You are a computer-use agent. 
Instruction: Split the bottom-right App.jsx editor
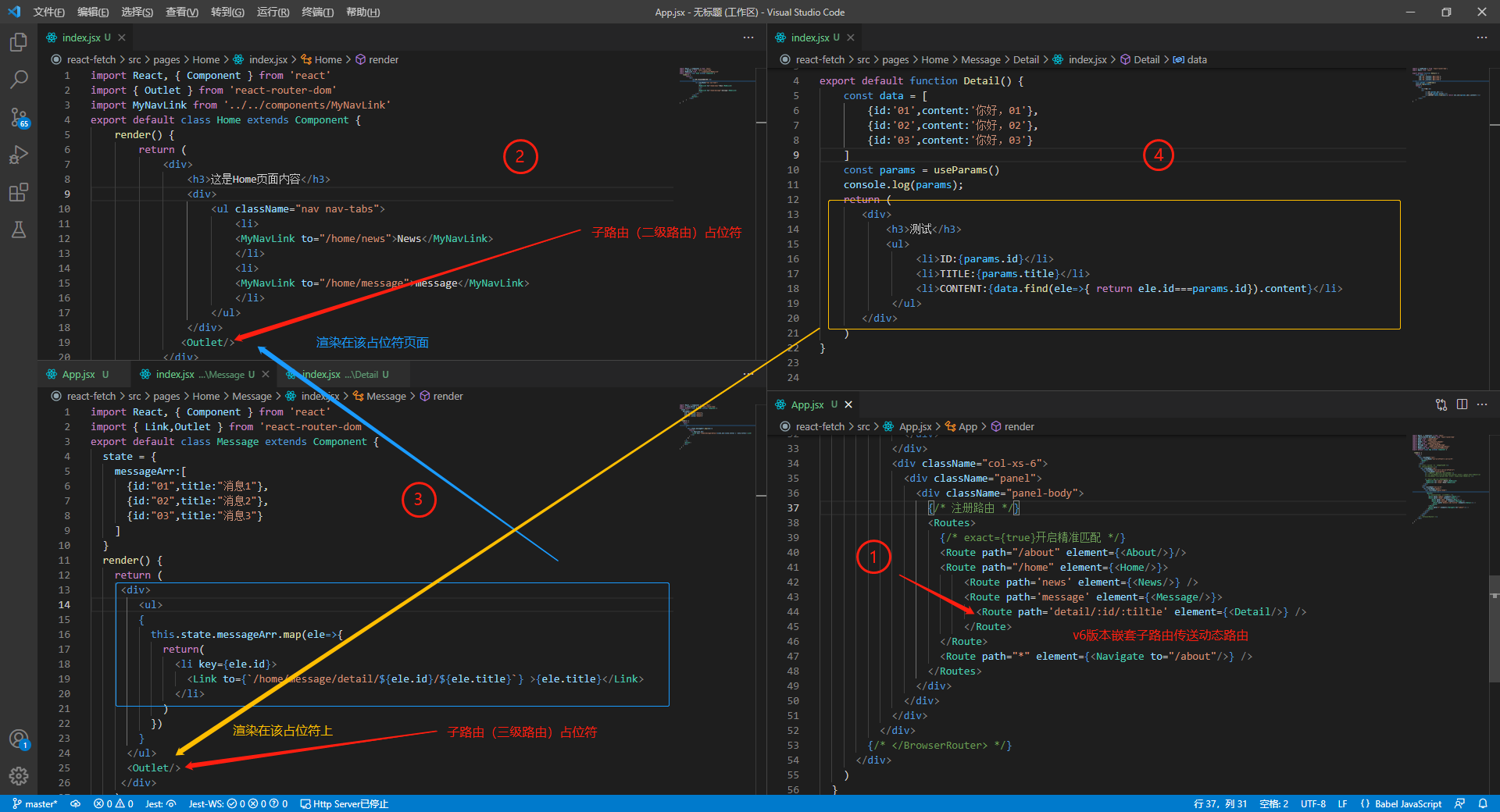click(x=1462, y=404)
